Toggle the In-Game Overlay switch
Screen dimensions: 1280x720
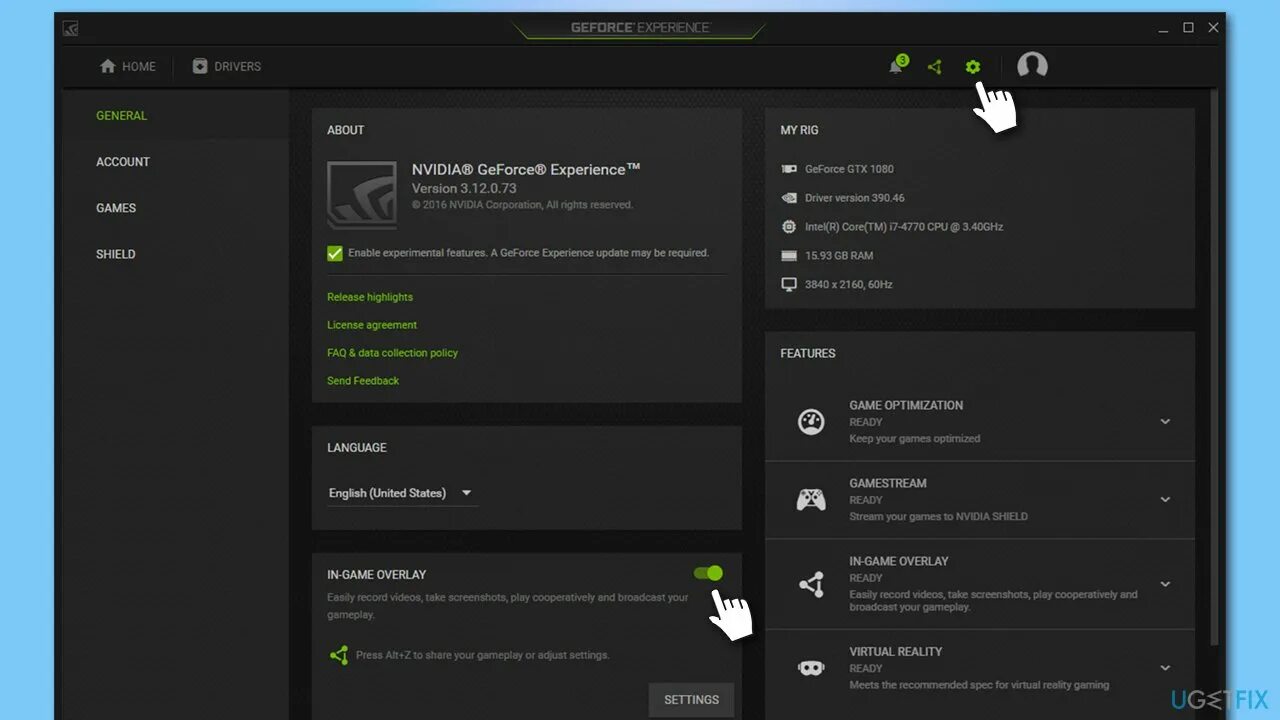tap(708, 573)
